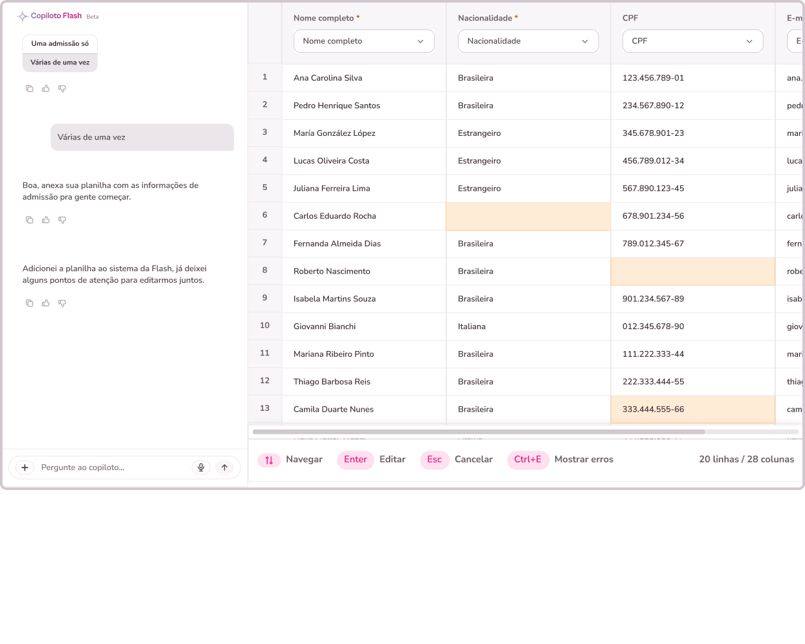Viewport: 805px width, 644px height.
Task: Activate the microphone voice input
Action: pos(201,467)
